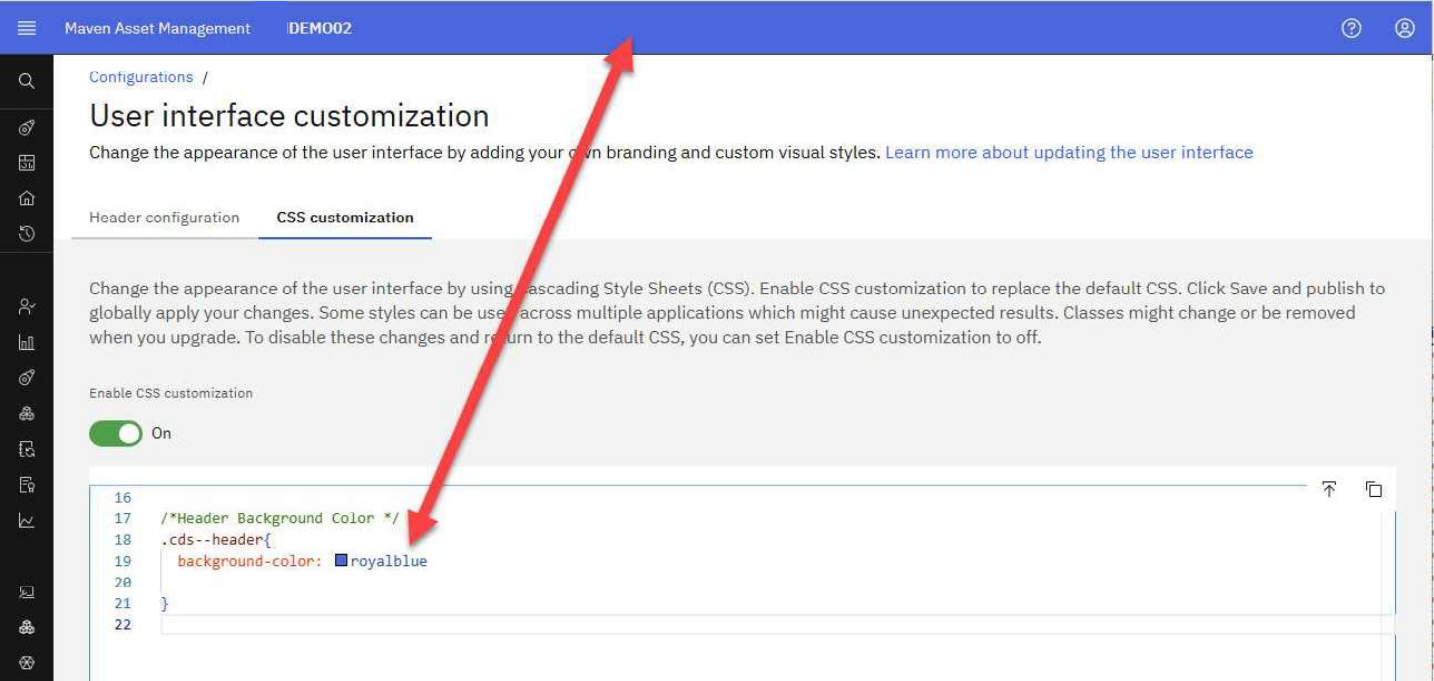This screenshot has width=1434, height=681.
Task: Open the calendar icon in sidebar
Action: [27, 163]
